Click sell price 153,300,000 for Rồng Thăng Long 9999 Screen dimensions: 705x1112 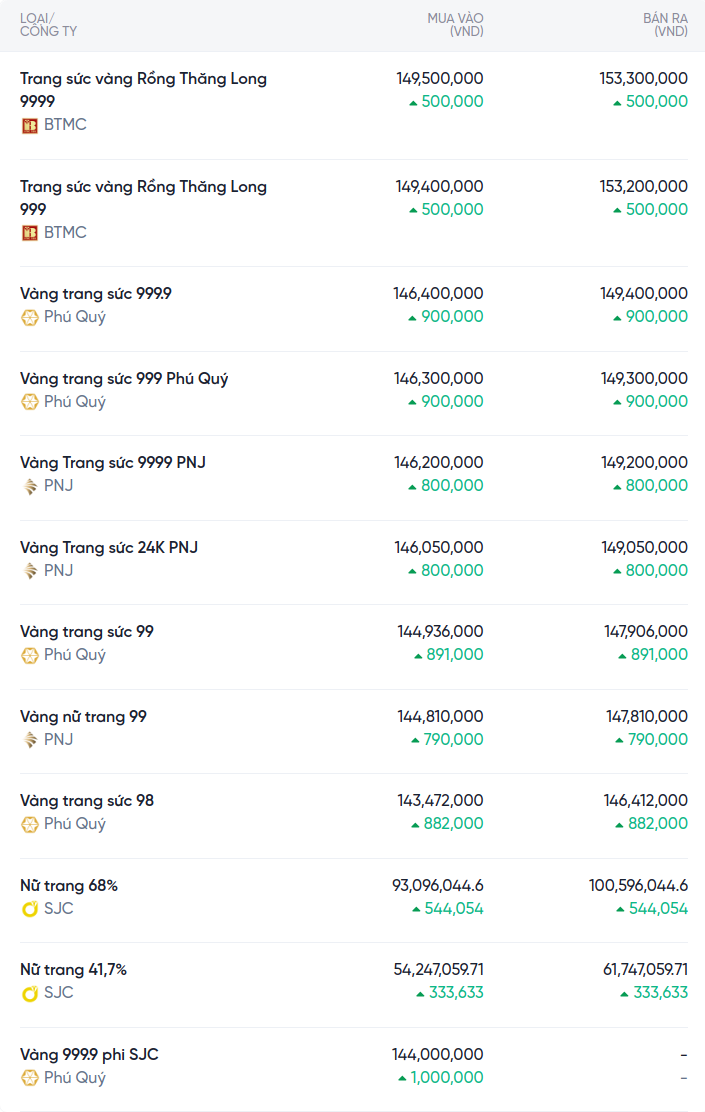(x=643, y=78)
